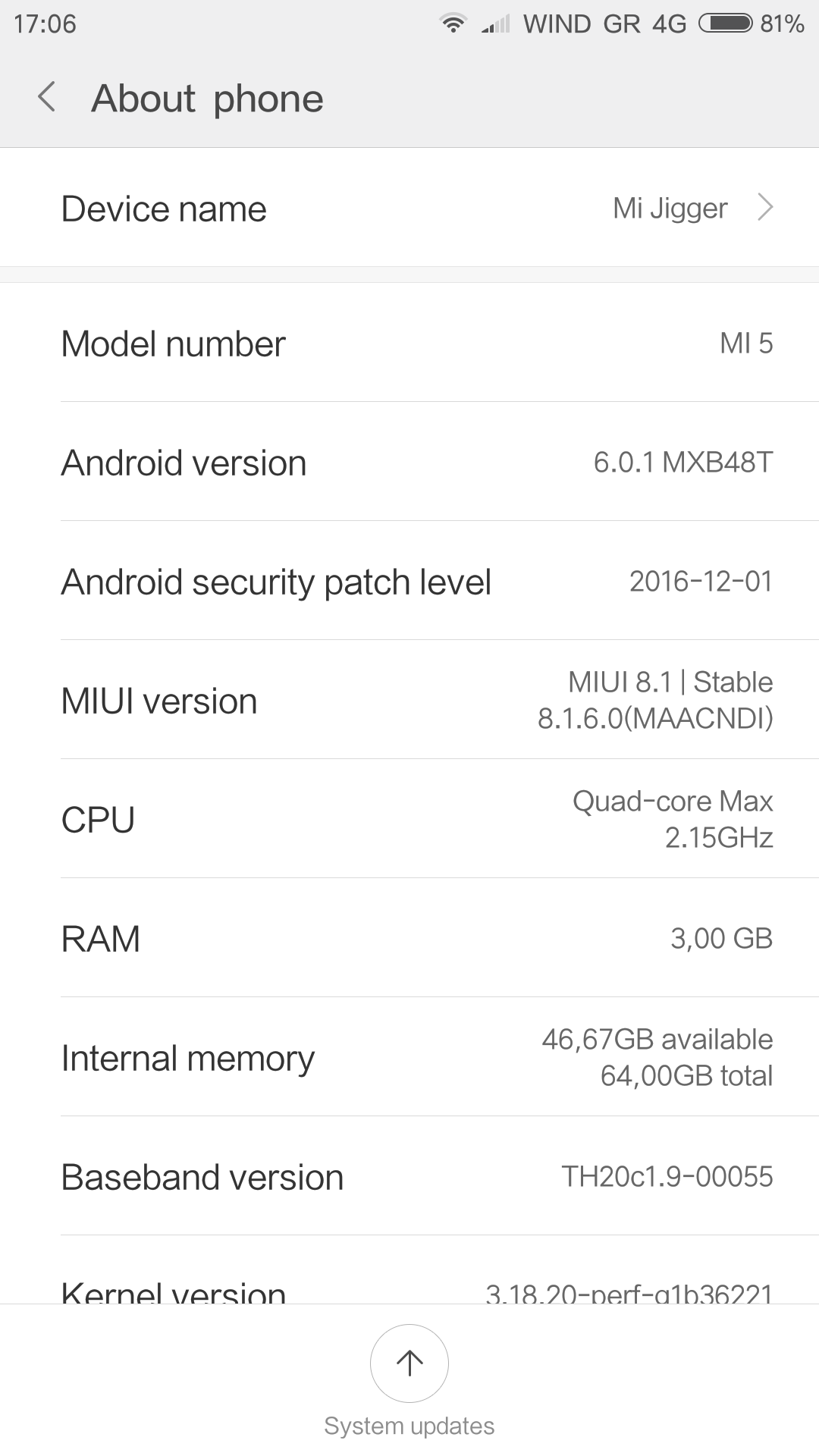Tap the MIUI version row
Screen dimensions: 819x1456
pos(409,701)
